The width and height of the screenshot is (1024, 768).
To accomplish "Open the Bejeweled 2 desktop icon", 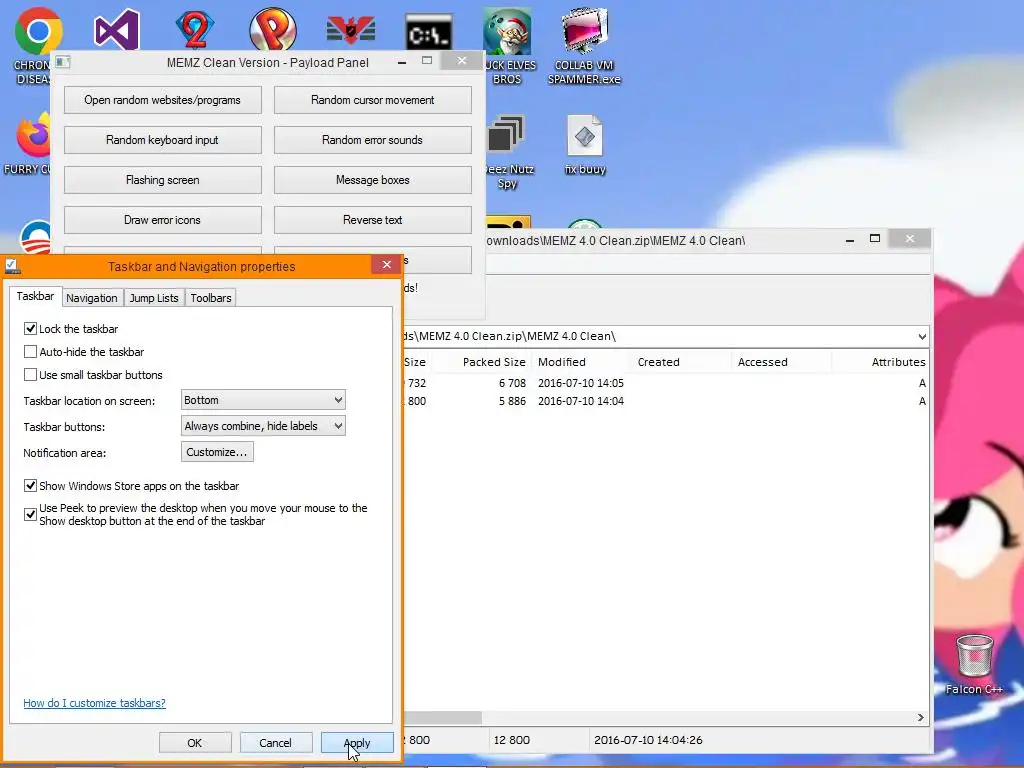I will (195, 29).
